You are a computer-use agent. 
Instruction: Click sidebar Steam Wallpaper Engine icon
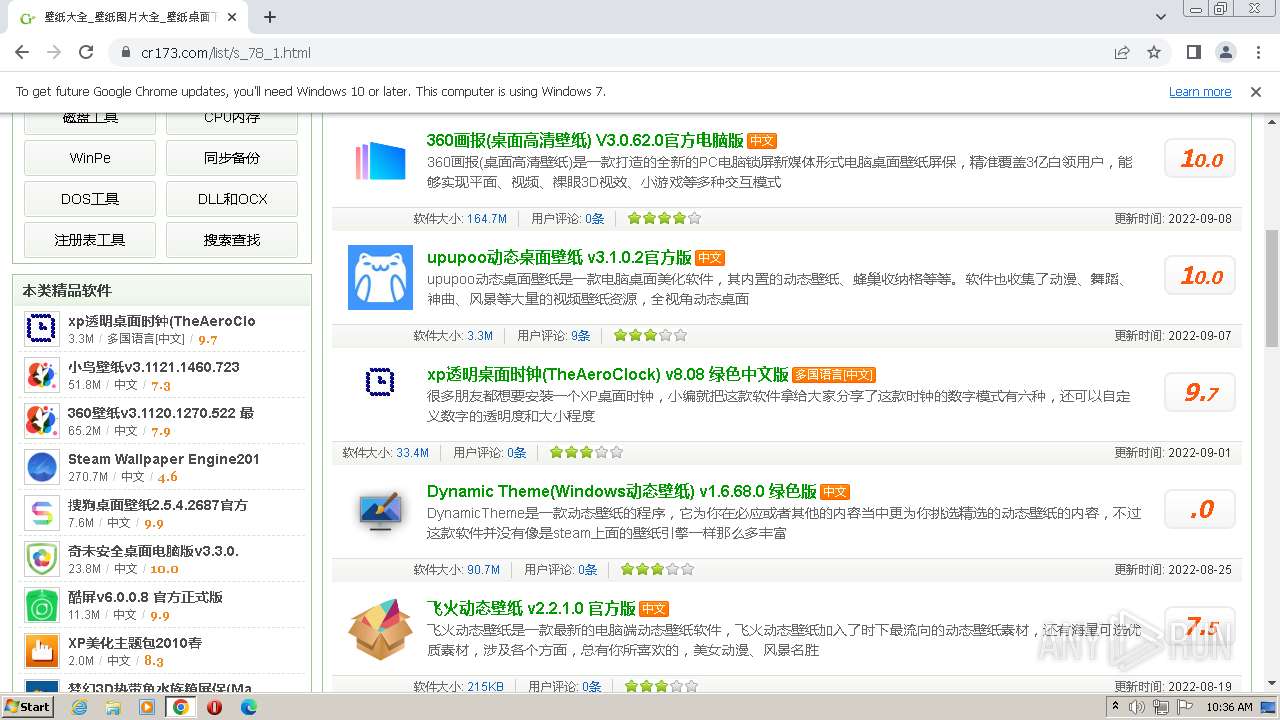(41, 467)
